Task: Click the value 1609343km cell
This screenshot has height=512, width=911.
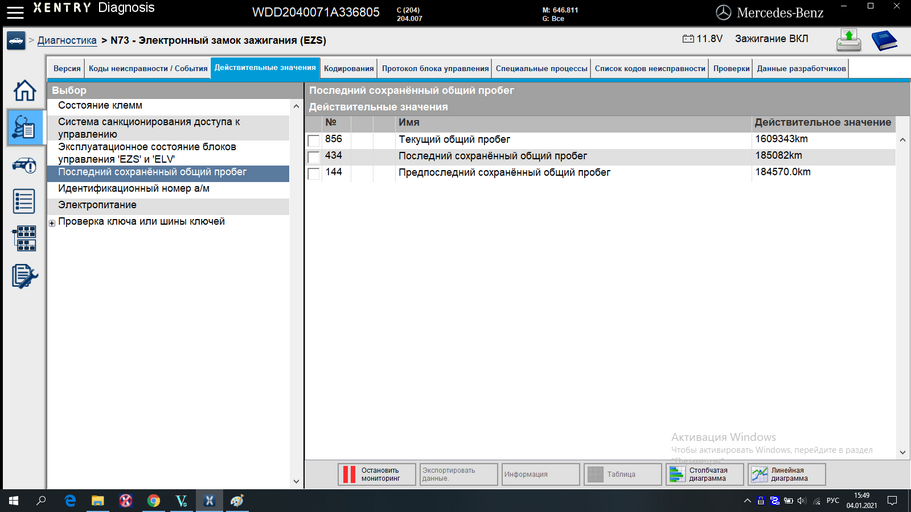Action: [823, 139]
